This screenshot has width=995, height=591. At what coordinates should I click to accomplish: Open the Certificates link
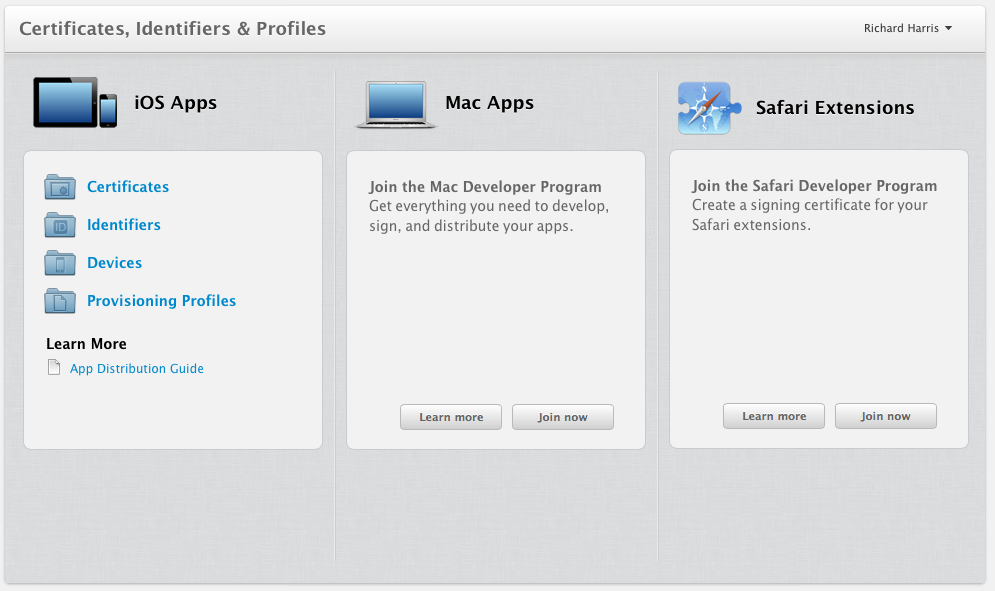click(128, 187)
